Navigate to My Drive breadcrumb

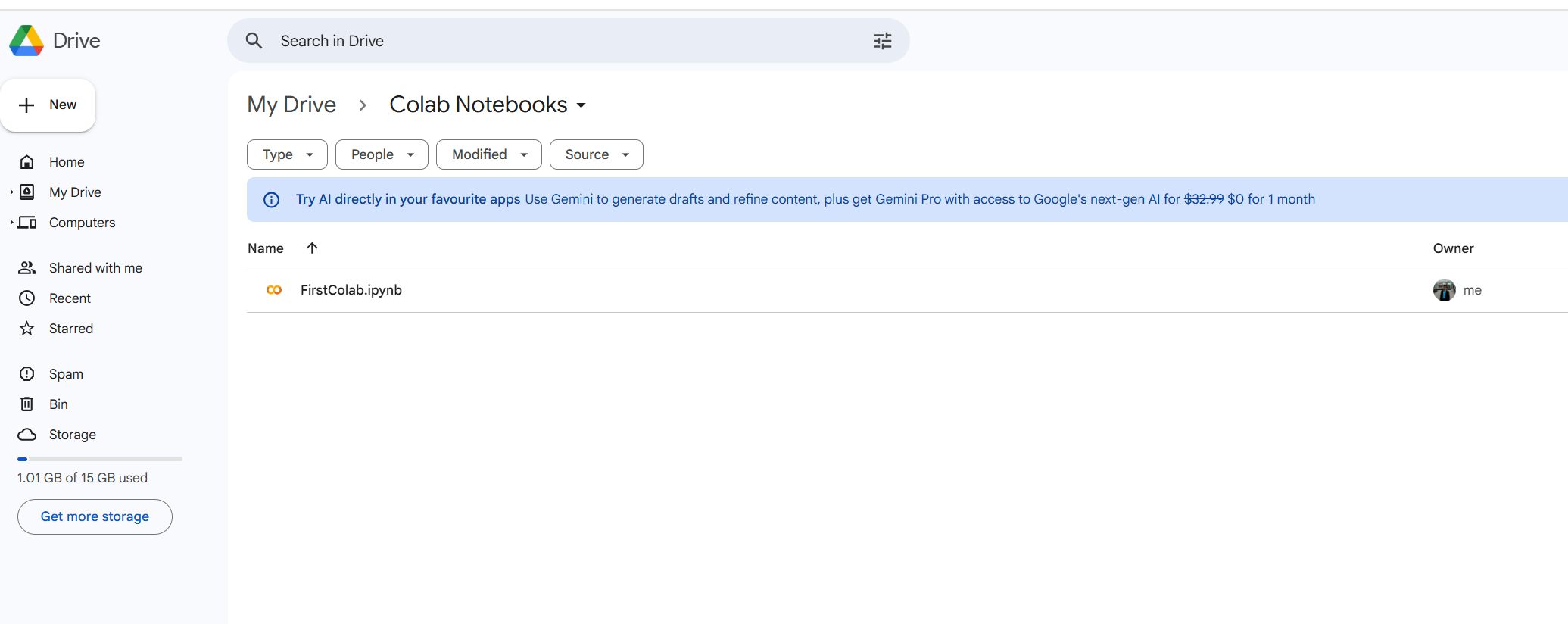click(x=291, y=105)
